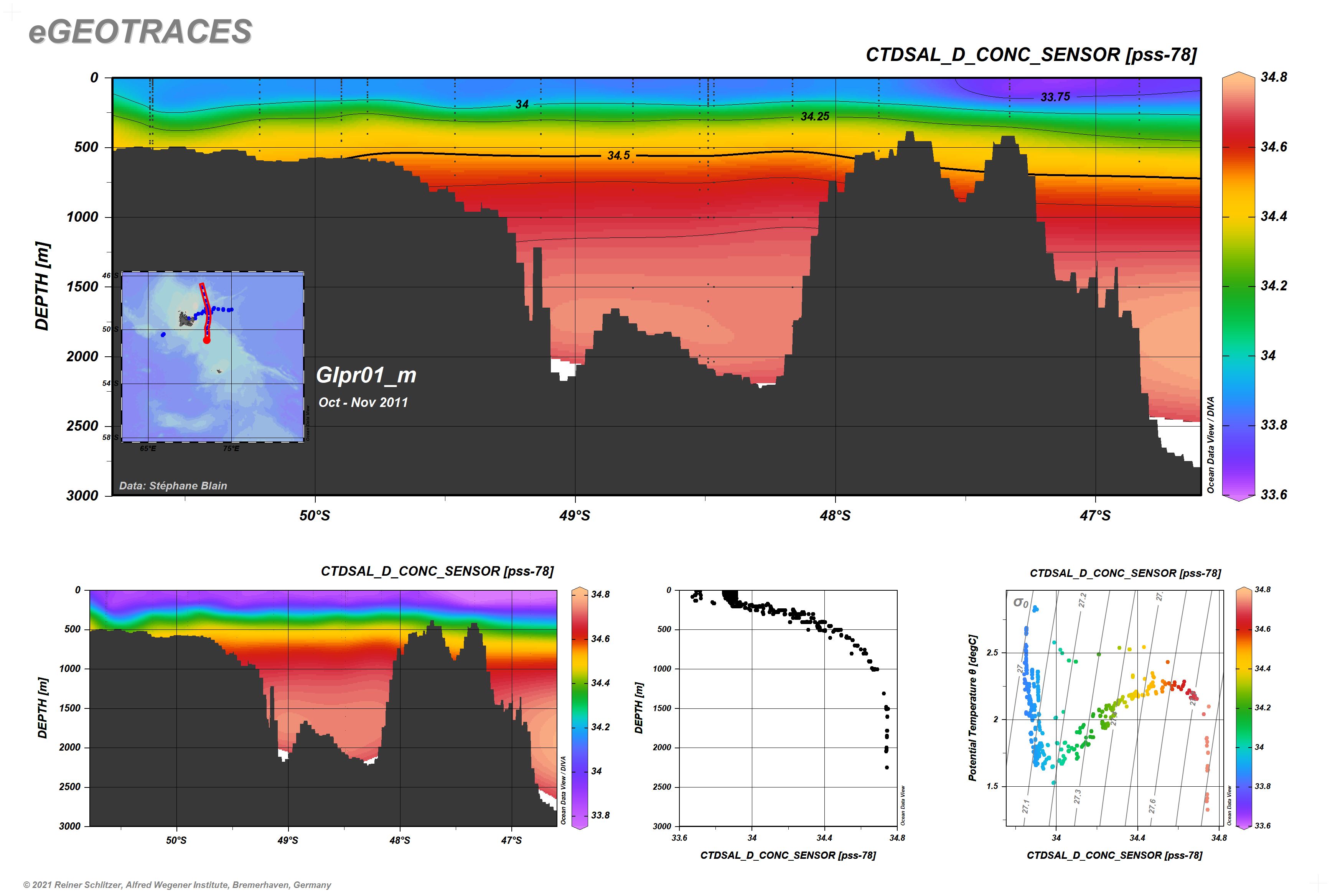Click the 50°S tick label of main section
1330x896 pixels.
coord(314,516)
